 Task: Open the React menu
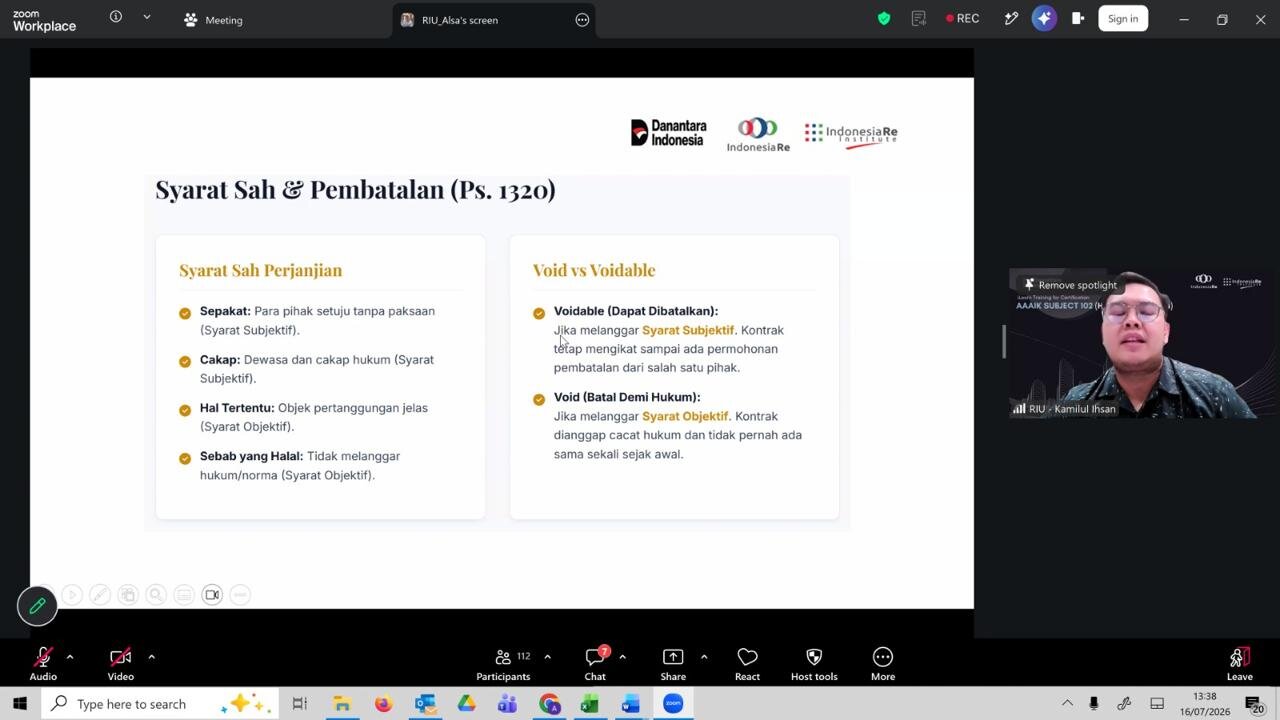tap(747, 663)
